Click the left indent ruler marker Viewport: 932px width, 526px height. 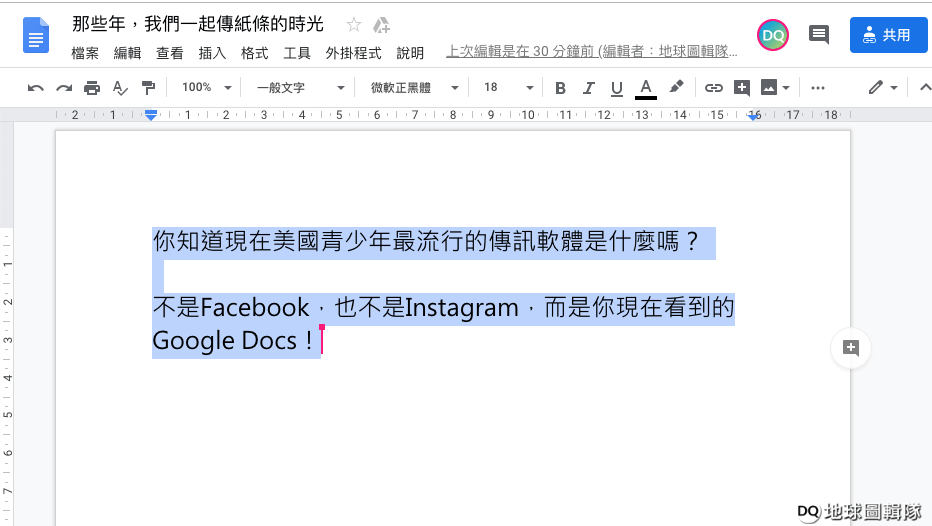point(151,115)
